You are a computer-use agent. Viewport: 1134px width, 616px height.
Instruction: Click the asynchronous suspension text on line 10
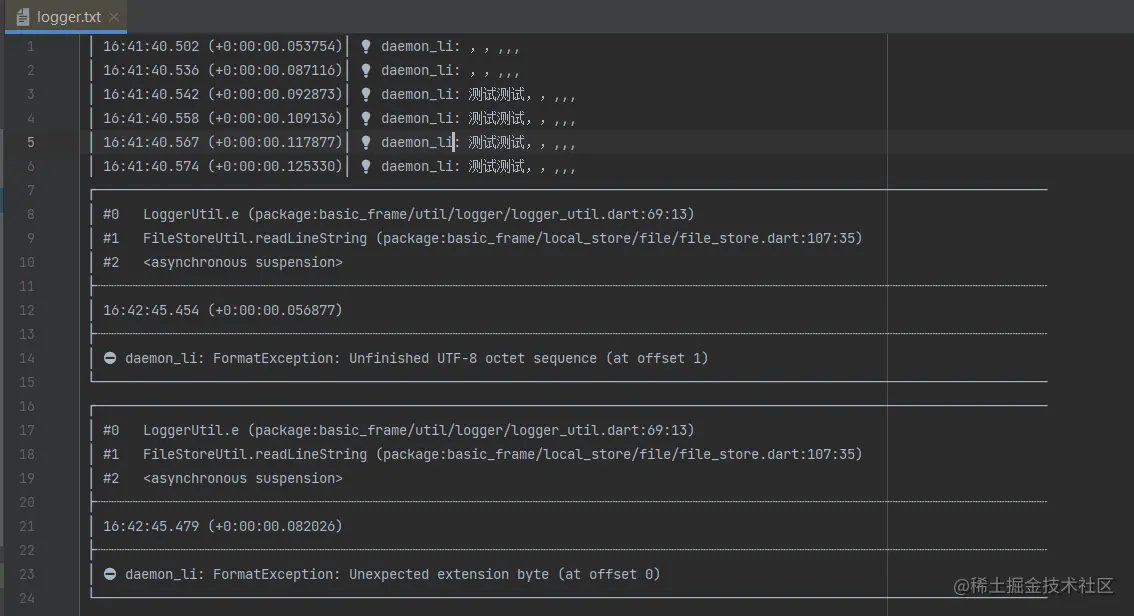point(243,262)
